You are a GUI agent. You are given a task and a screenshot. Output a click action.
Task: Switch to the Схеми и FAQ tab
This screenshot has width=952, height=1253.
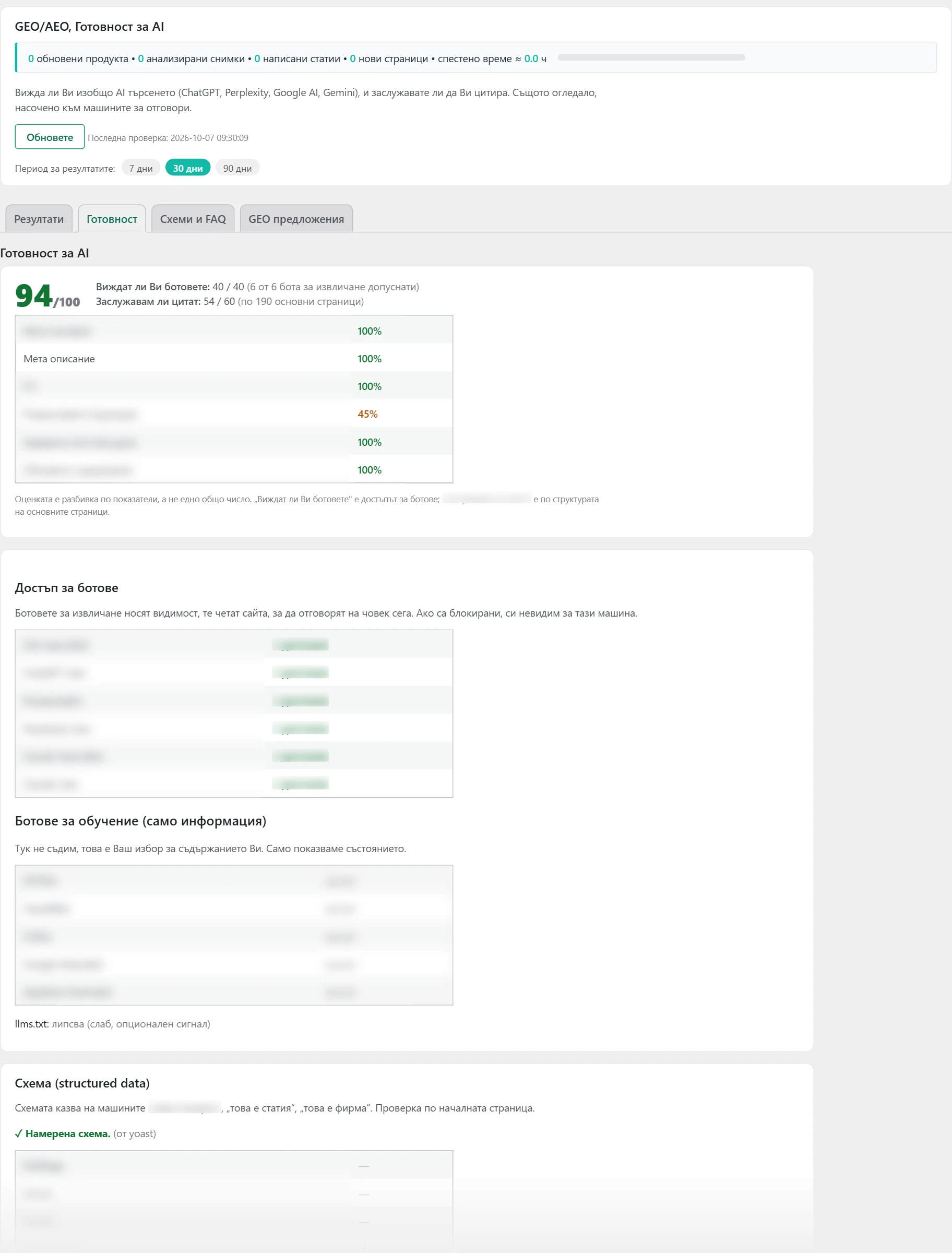click(x=193, y=219)
